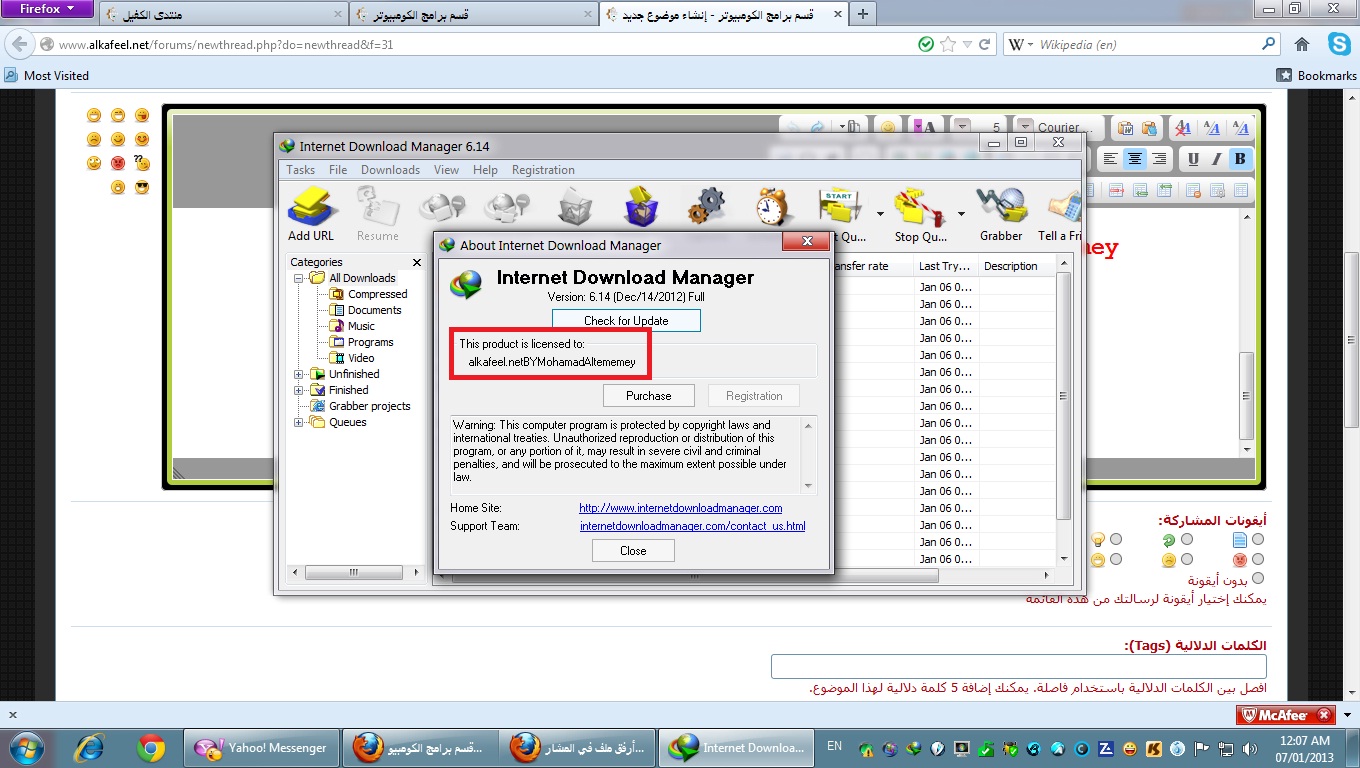This screenshot has width=1360, height=768.
Task: Click the Grabber toolbar icon
Action: pos(1000,213)
